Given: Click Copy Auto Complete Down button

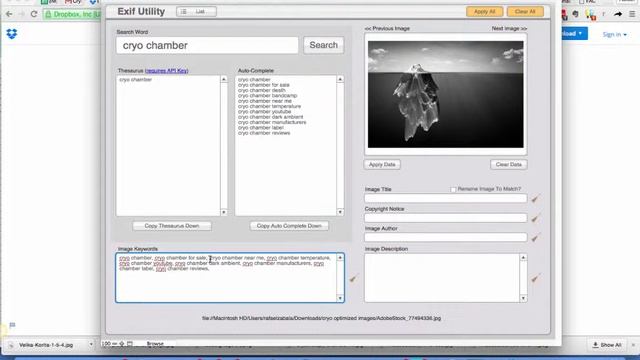Looking at the screenshot, I should 289,226.
